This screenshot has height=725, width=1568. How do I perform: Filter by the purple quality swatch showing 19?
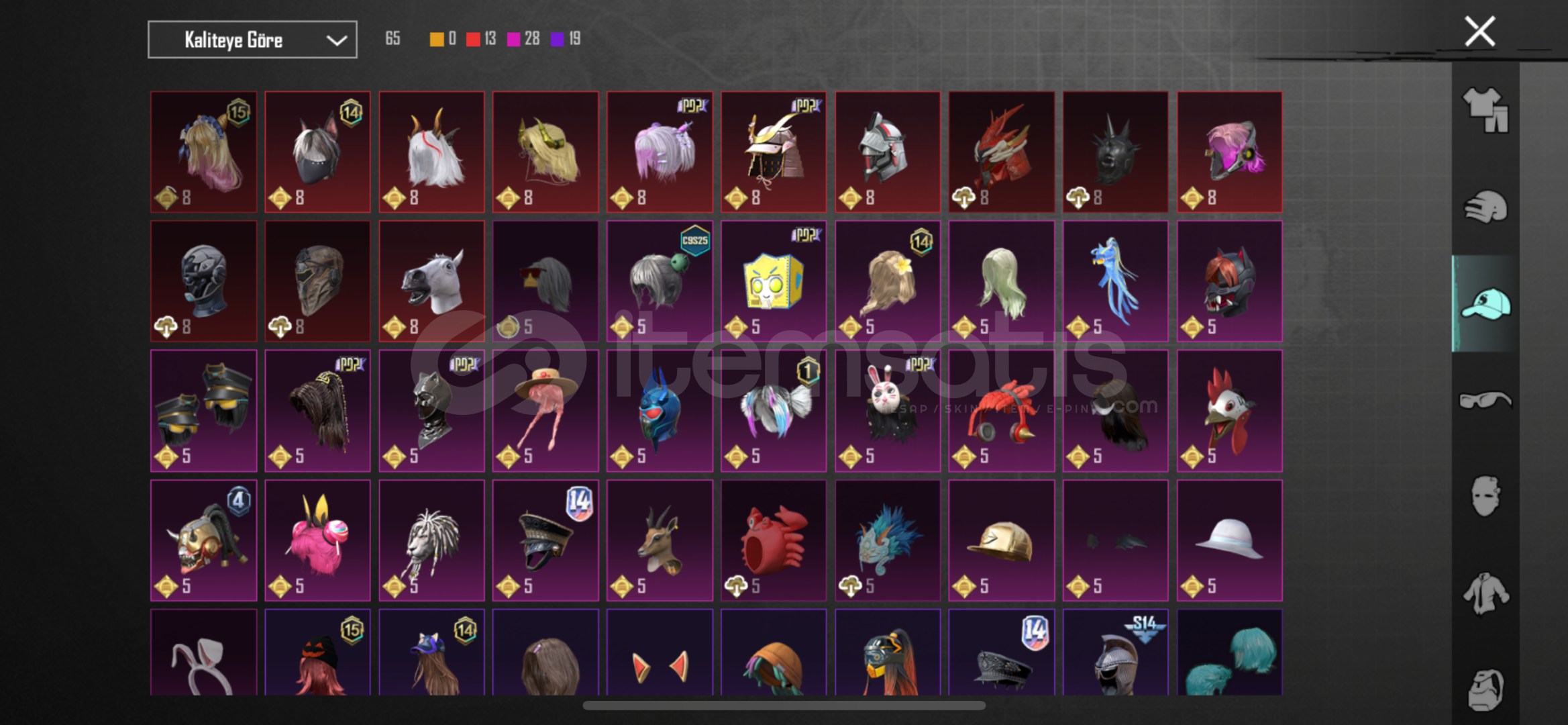pos(566,39)
